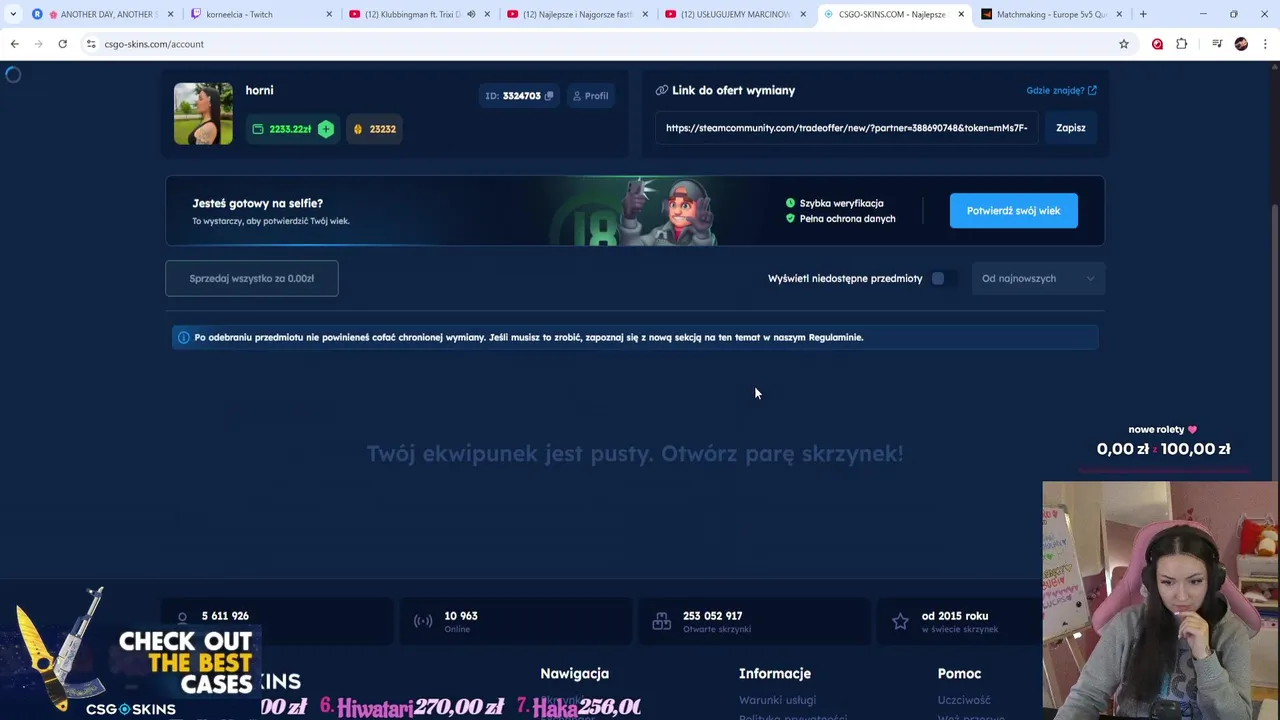This screenshot has width=1280, height=720.
Task: Click the Pomoc footer heading
Action: [959, 674]
